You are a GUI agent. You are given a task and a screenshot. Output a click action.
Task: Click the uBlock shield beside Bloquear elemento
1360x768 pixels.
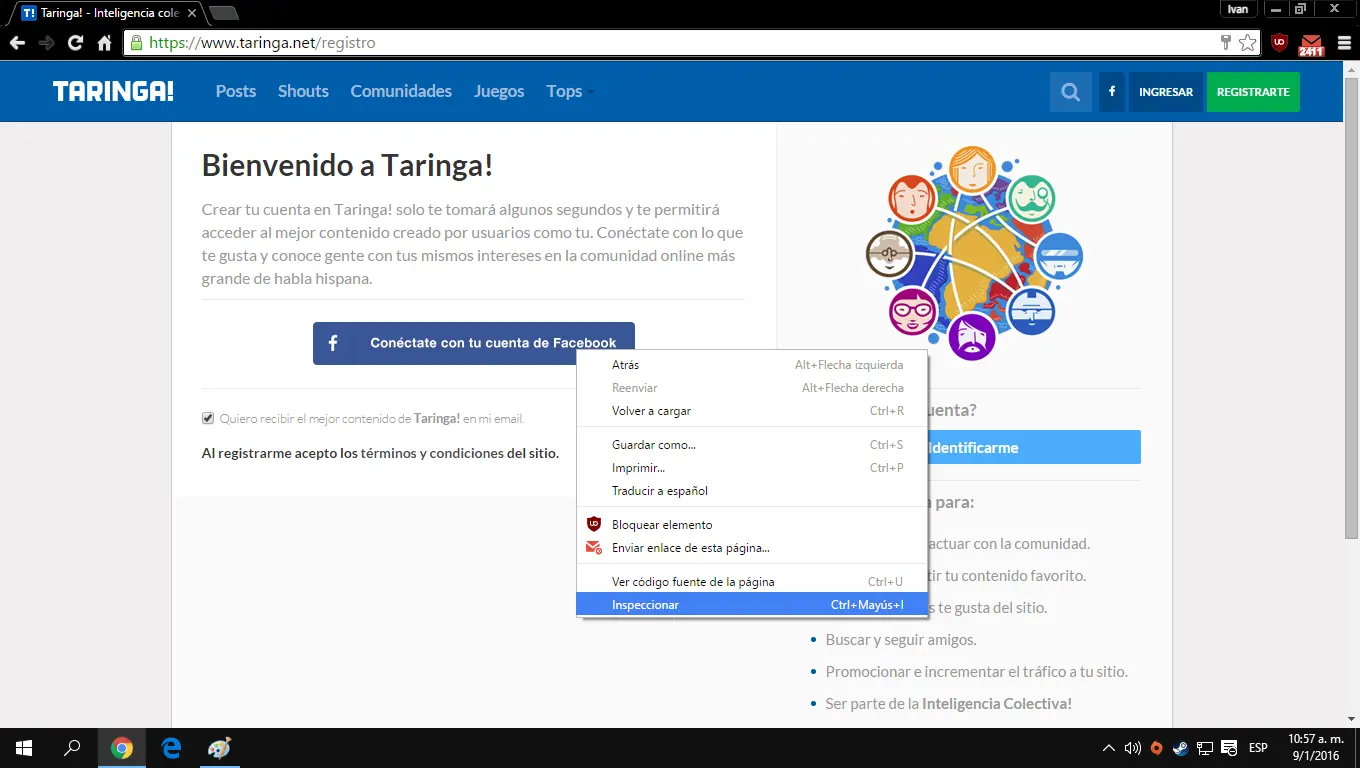tap(594, 524)
